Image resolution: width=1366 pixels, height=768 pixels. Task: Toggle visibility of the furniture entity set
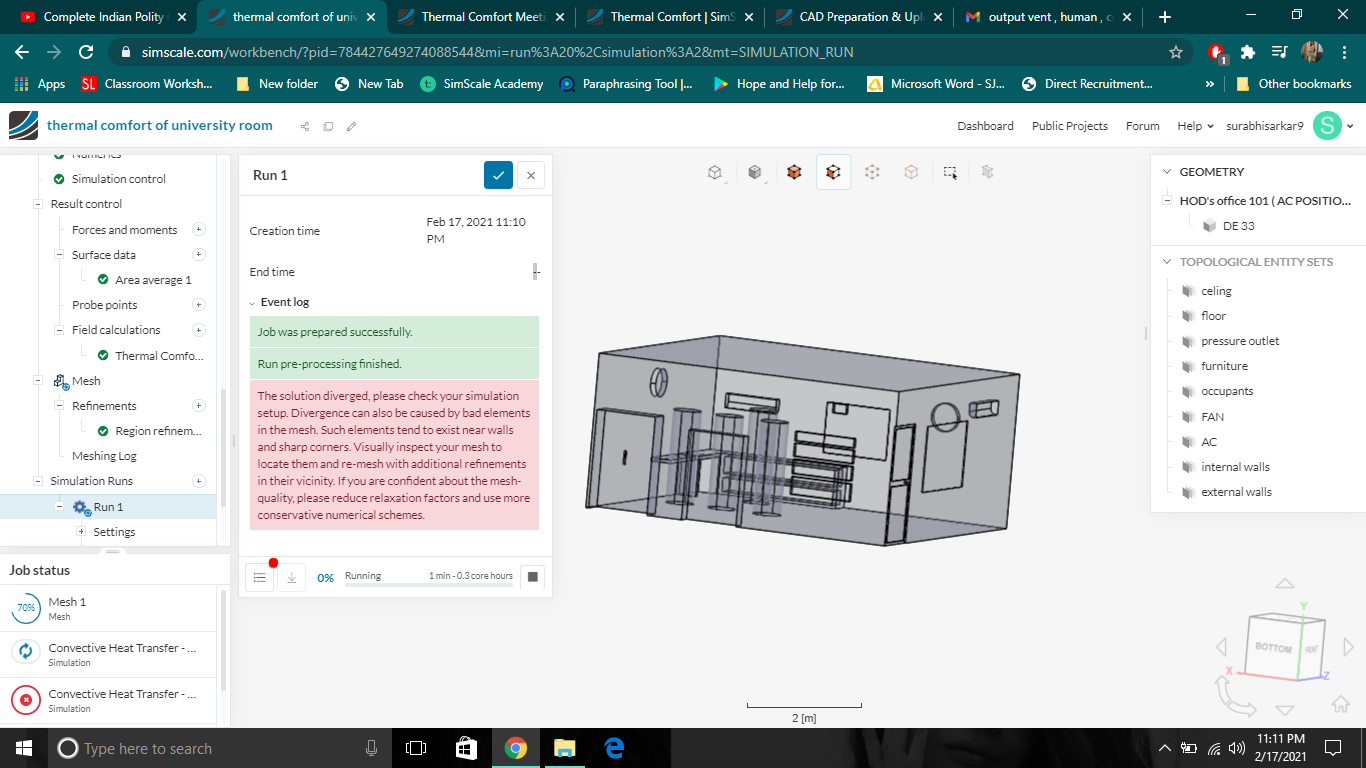1188,366
